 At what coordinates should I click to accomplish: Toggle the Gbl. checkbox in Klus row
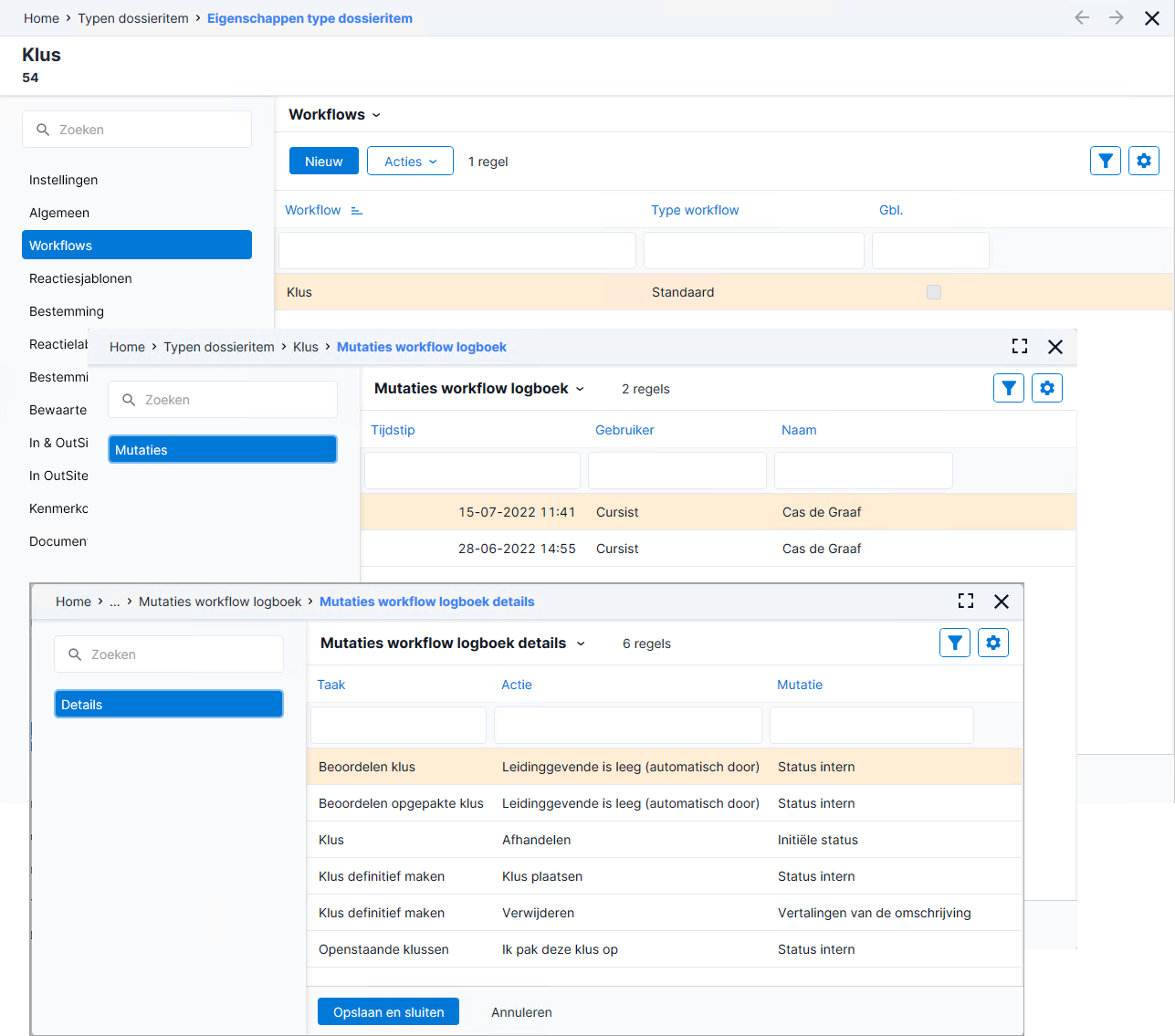pos(934,292)
